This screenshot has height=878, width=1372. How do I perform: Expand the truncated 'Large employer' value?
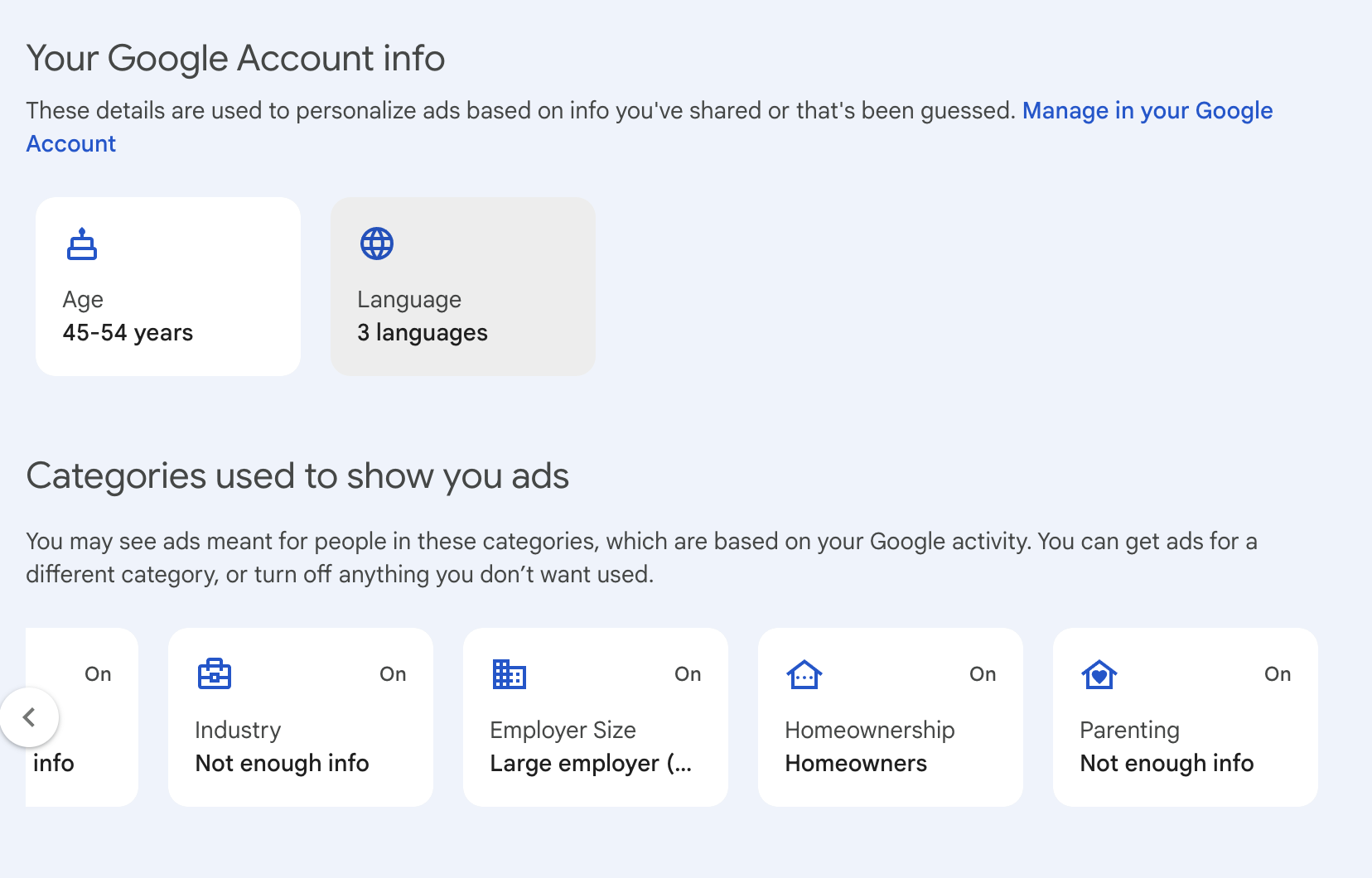click(590, 763)
